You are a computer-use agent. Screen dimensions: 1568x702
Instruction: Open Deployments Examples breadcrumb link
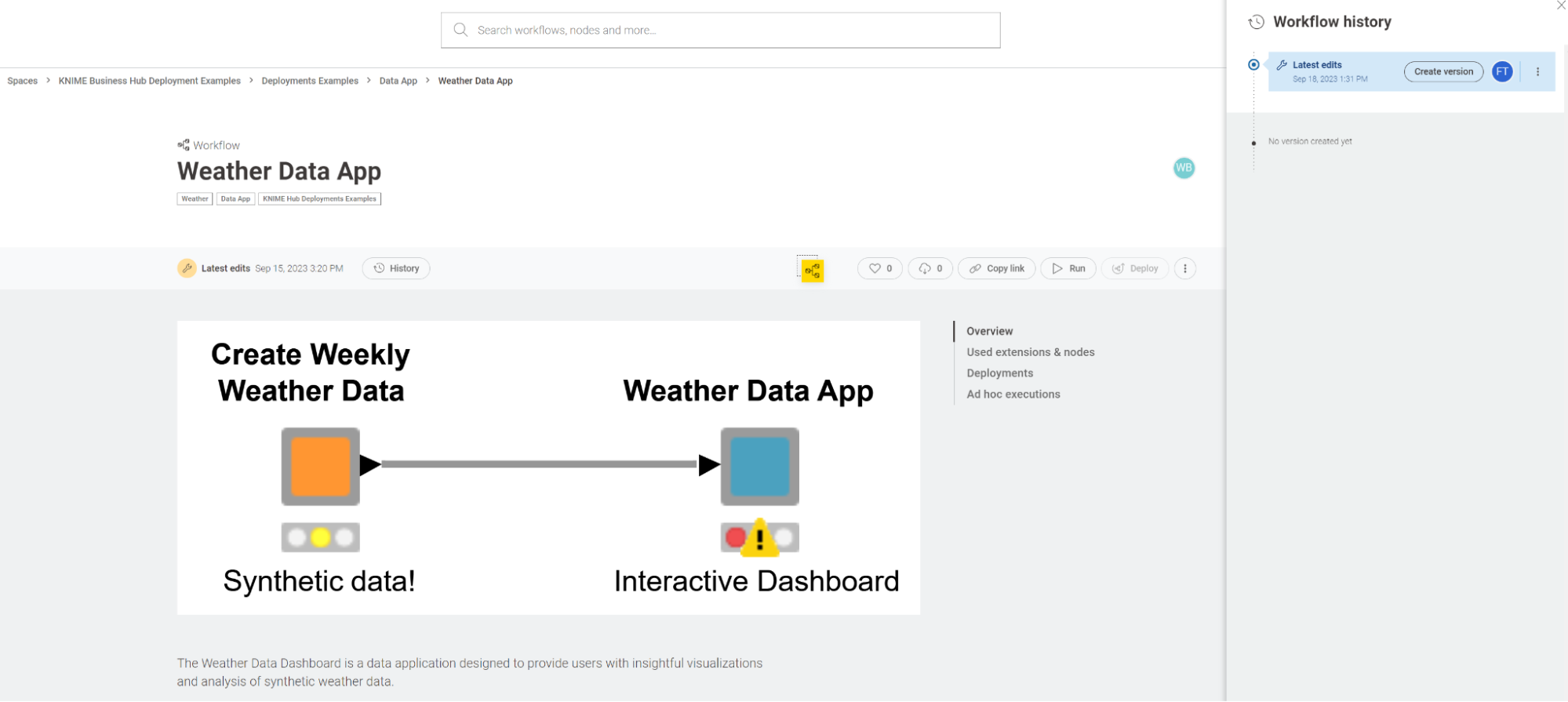point(310,81)
